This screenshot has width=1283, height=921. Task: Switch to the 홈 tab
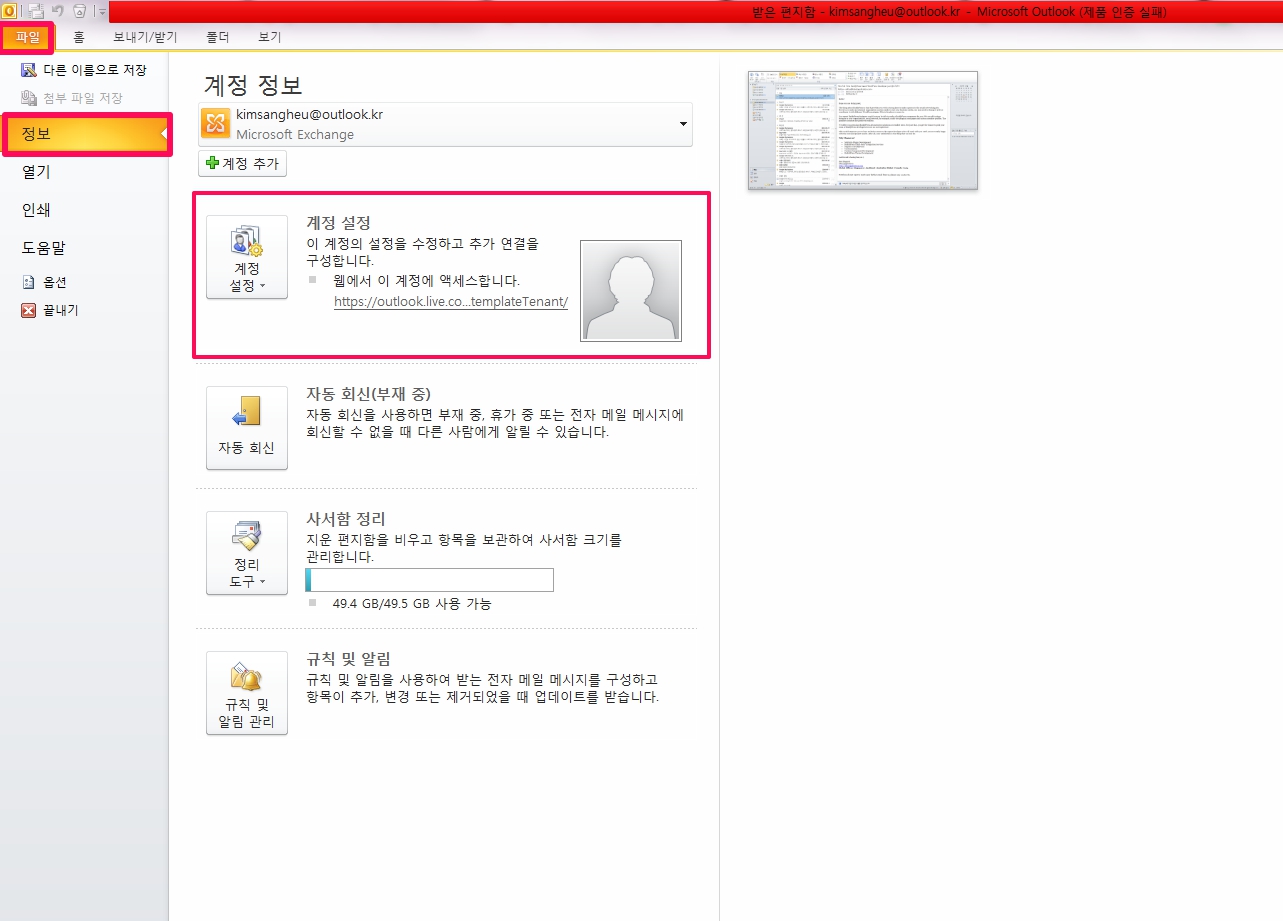pyautogui.click(x=78, y=37)
